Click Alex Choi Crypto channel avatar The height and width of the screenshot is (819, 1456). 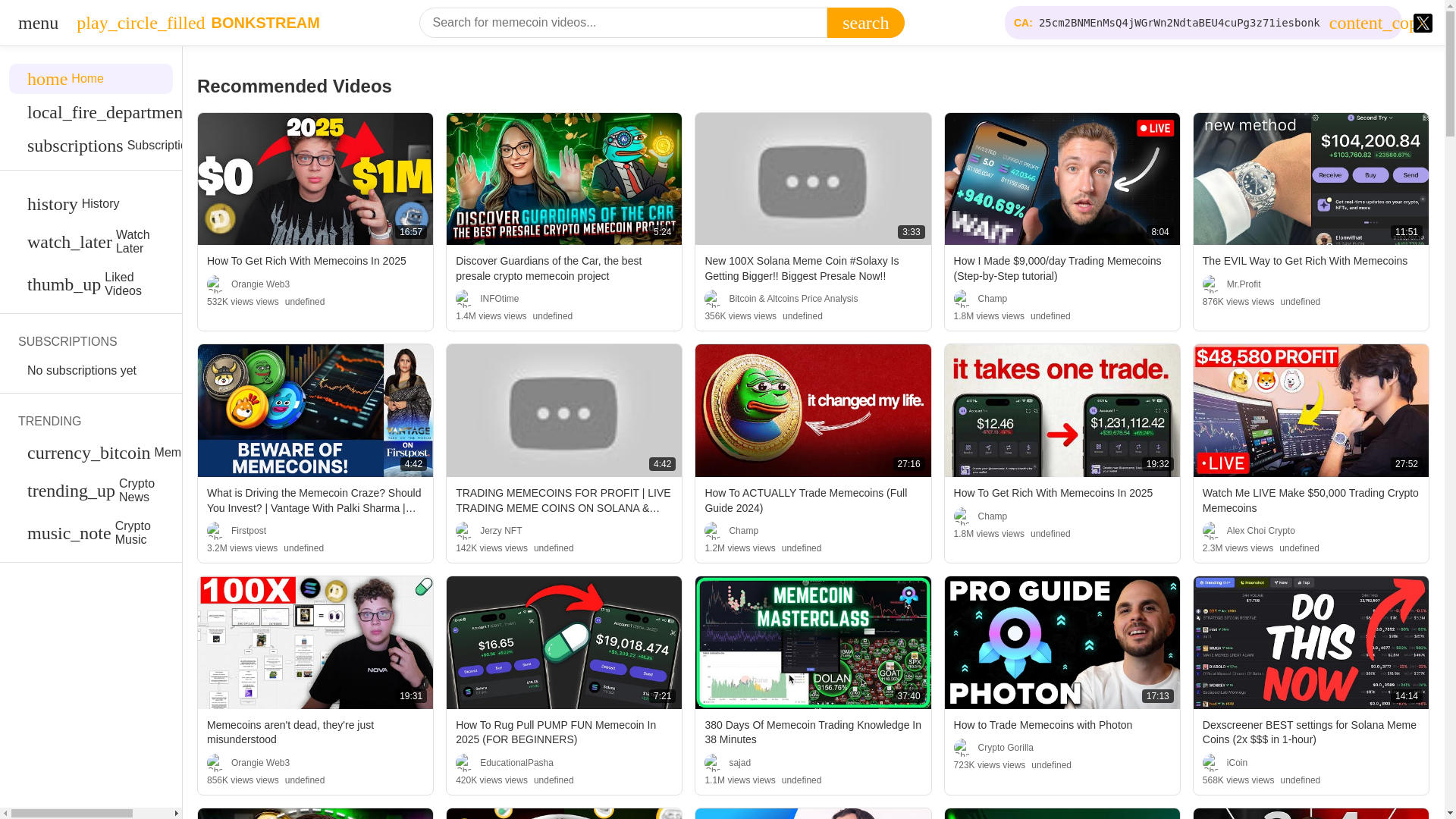(x=1211, y=531)
